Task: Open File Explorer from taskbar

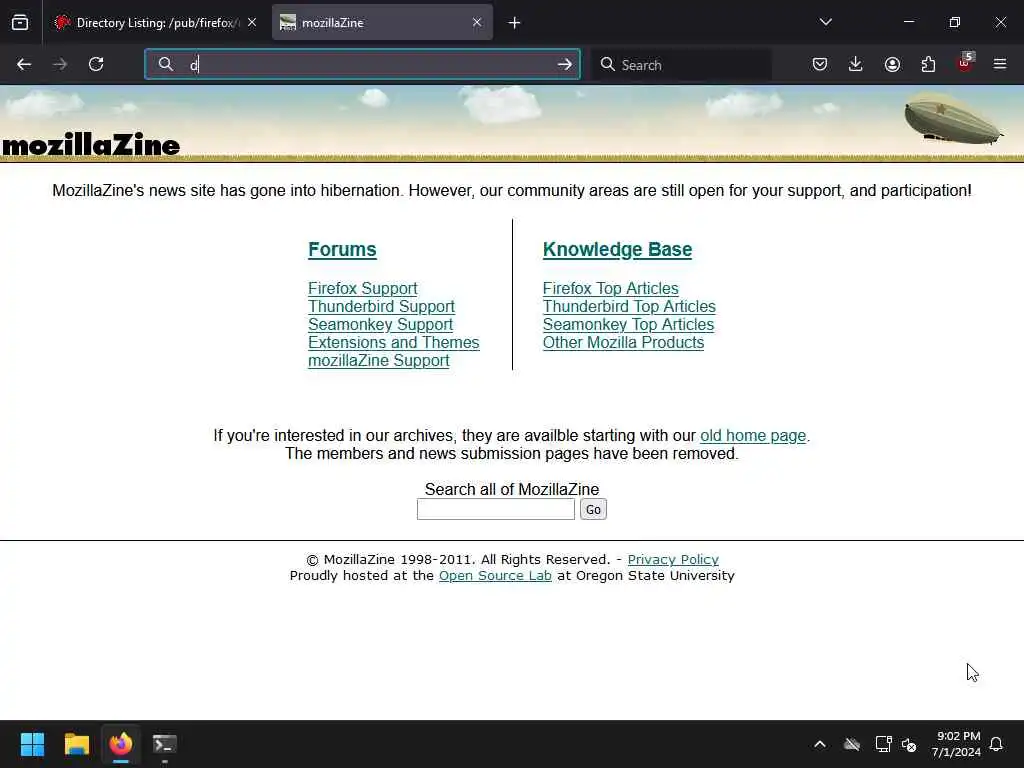Action: (76, 744)
